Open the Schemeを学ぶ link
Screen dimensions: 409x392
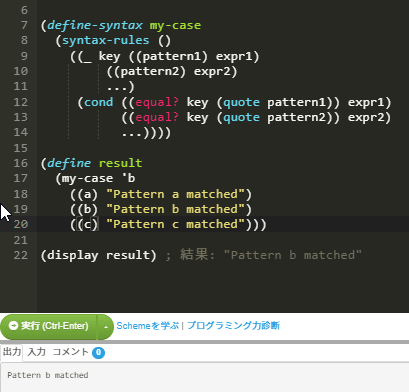pos(148,326)
